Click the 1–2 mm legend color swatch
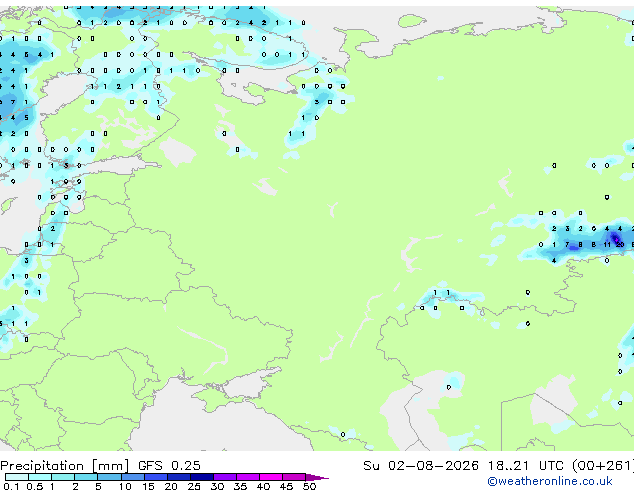634x490 pixels. (x=63, y=477)
